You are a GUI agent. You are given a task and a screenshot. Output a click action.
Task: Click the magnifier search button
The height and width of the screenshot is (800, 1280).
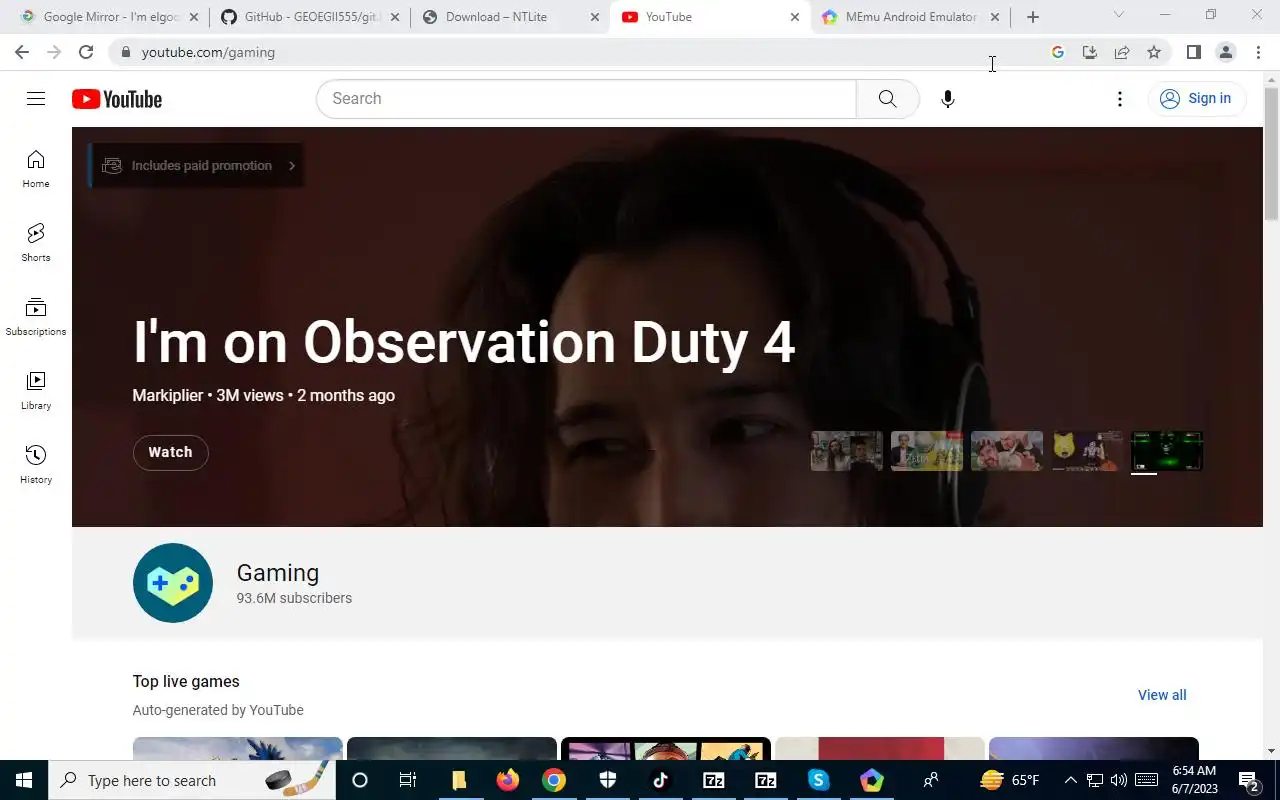887,98
